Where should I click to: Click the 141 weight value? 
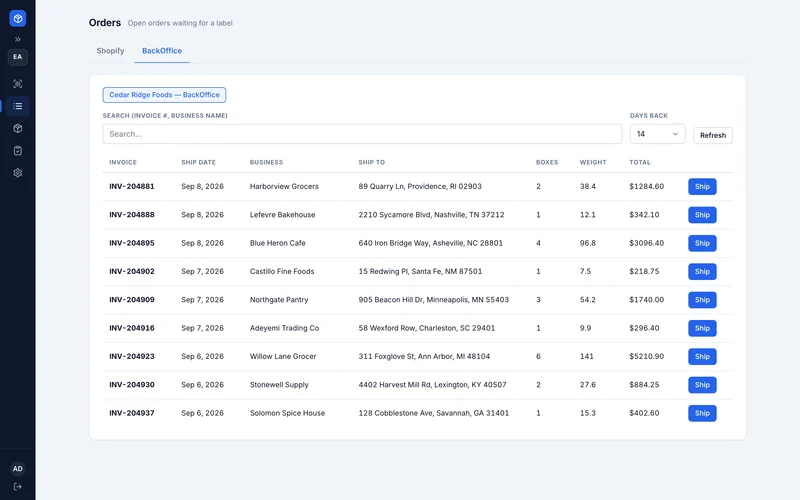[587, 356]
